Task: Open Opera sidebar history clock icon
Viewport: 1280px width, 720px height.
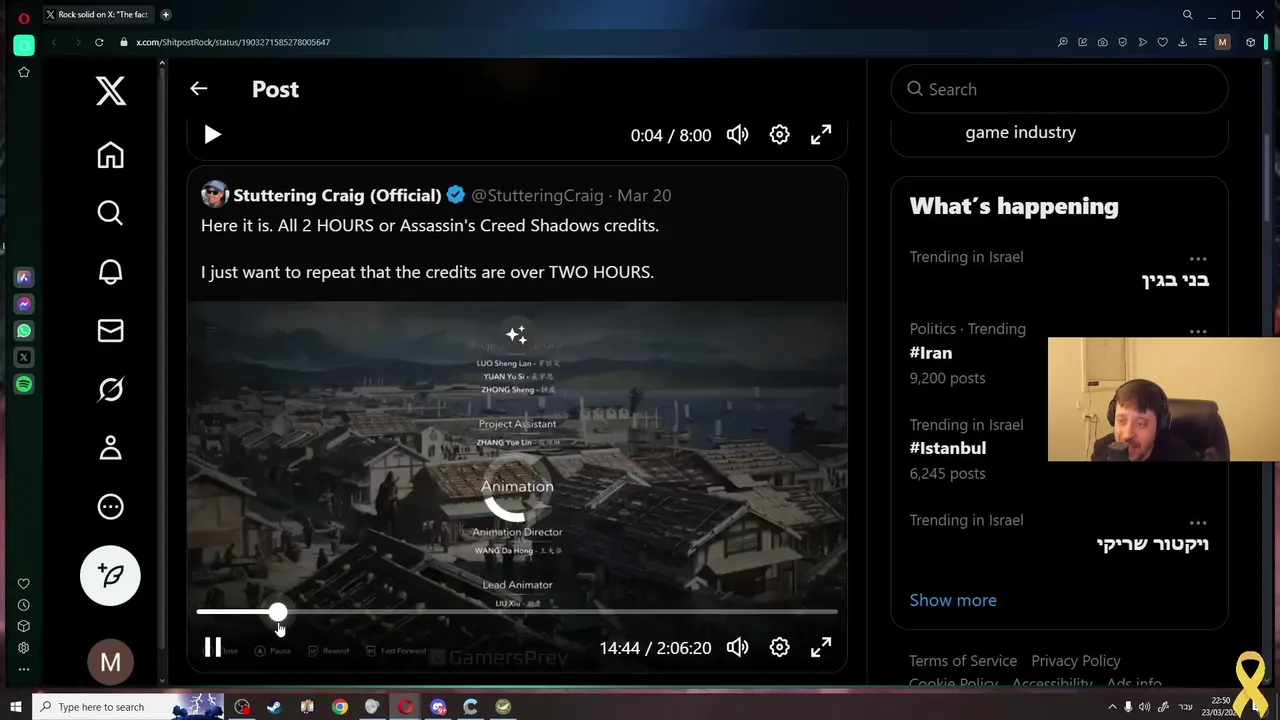Action: [x=24, y=605]
